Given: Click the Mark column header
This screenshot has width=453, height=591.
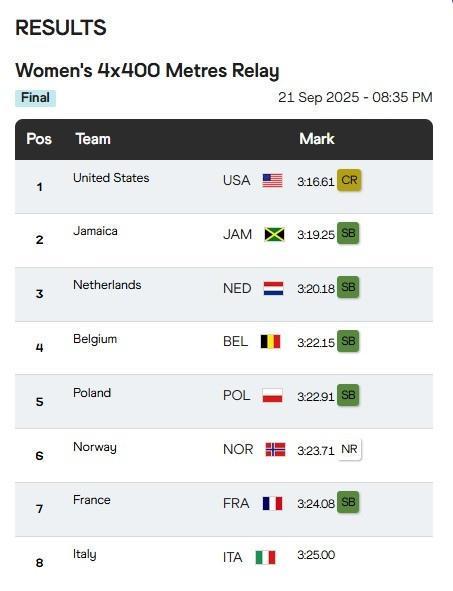Looking at the screenshot, I should pyautogui.click(x=317, y=139).
